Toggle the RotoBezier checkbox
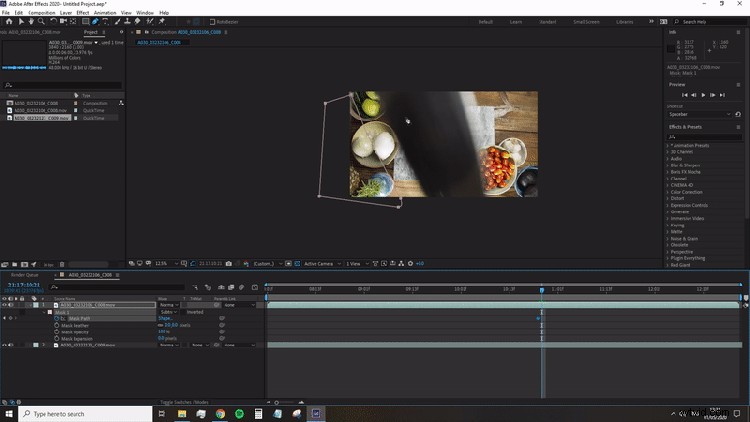 (212, 22)
